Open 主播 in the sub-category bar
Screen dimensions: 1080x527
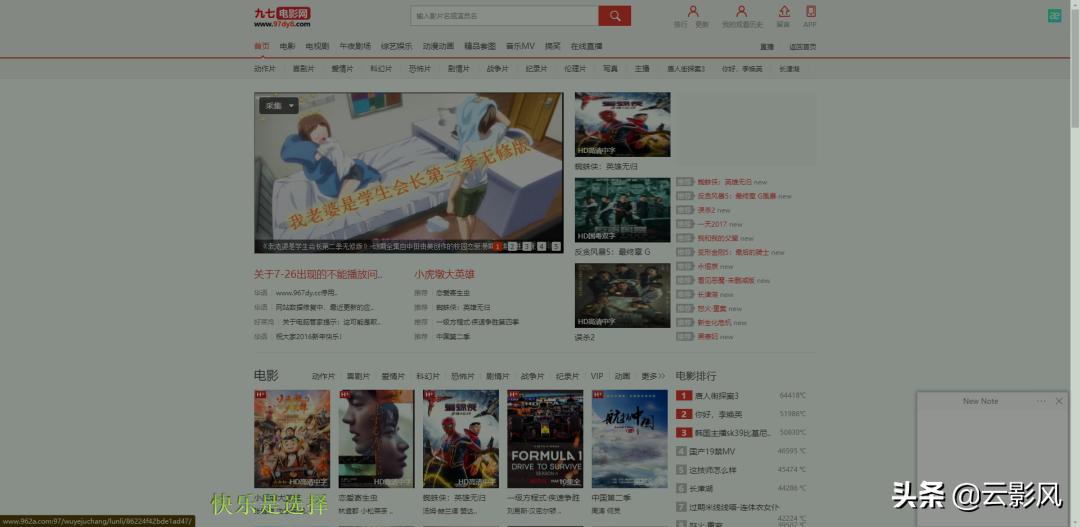[x=642, y=69]
